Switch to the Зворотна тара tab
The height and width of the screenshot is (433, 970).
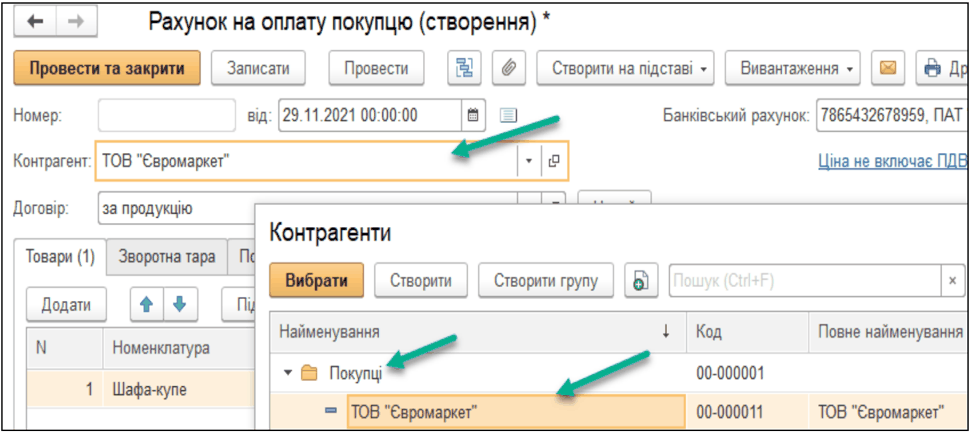tap(166, 257)
